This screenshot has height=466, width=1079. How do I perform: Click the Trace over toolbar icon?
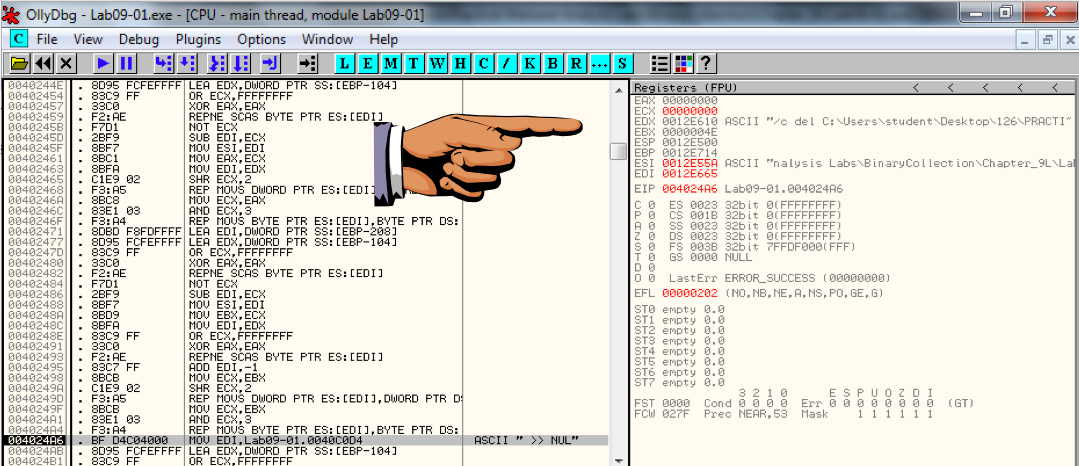coord(241,64)
